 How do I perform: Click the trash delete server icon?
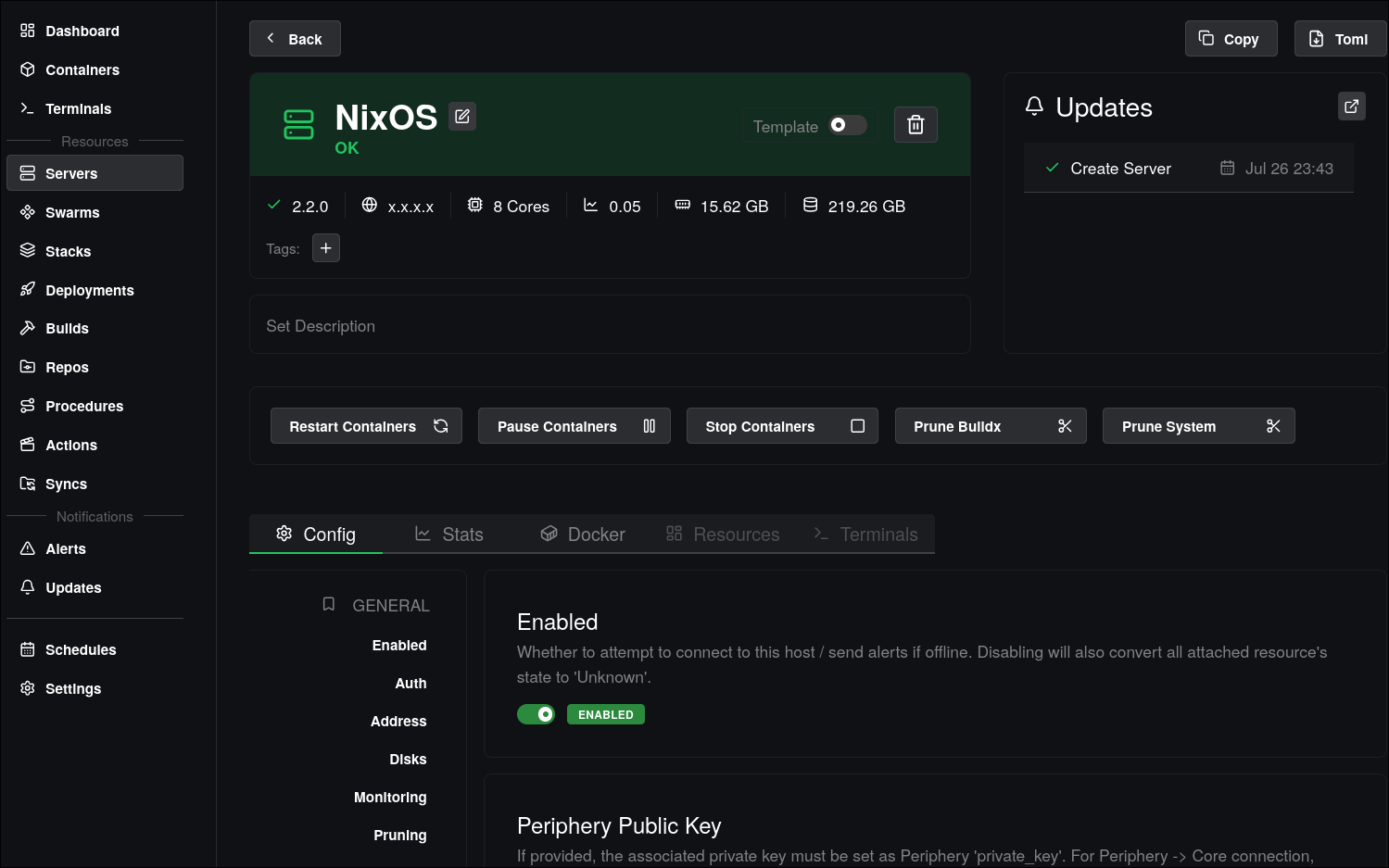pyautogui.click(x=915, y=125)
